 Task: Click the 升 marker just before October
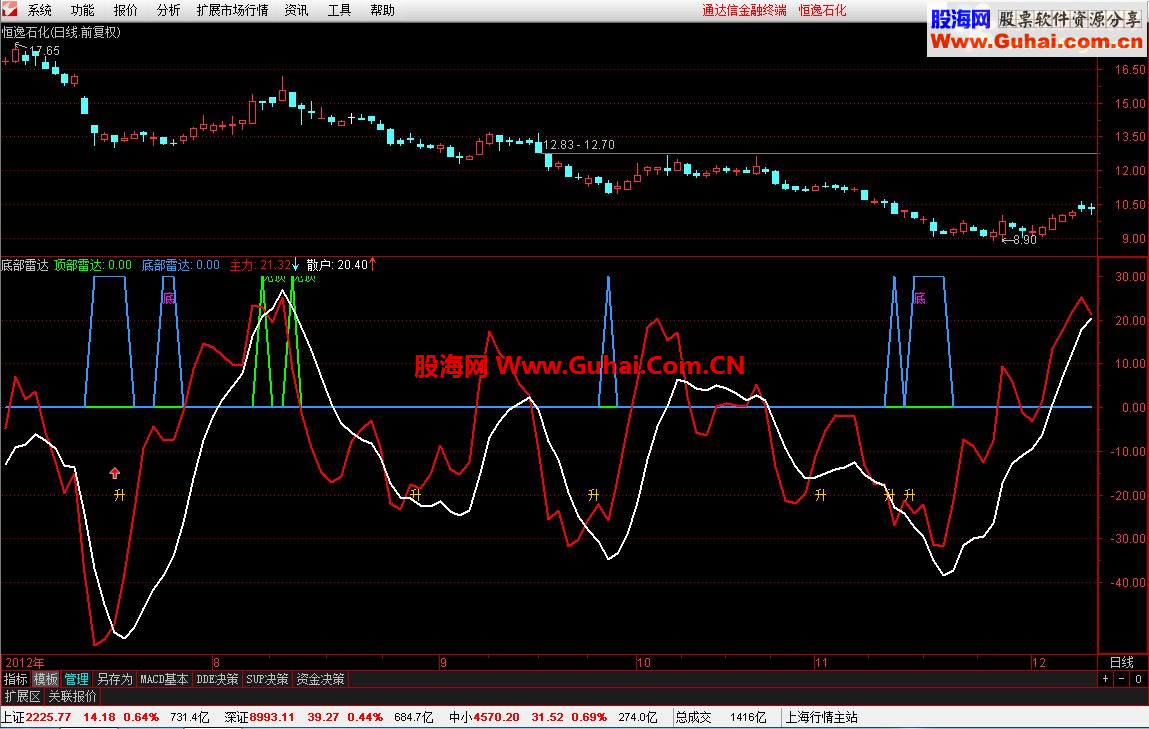click(x=594, y=495)
